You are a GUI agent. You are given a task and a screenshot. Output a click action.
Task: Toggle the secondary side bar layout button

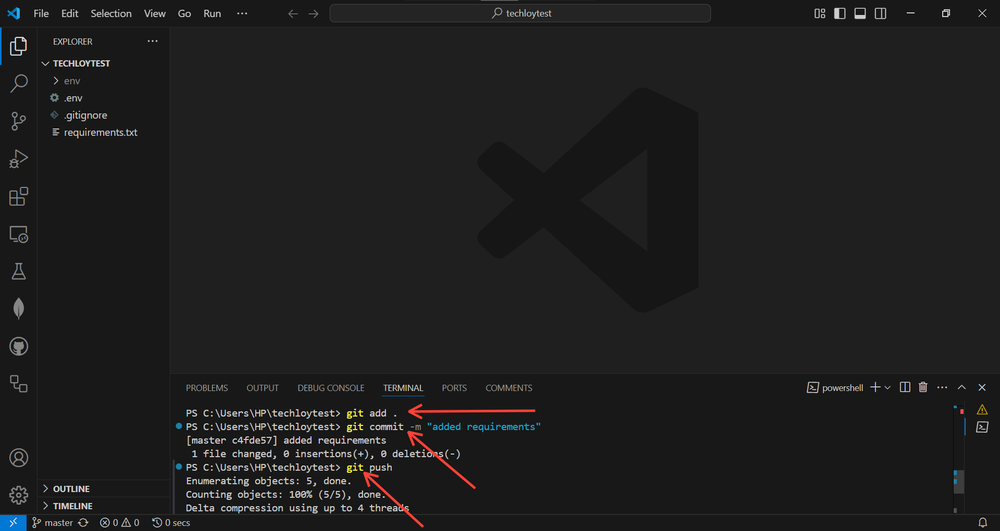(879, 14)
